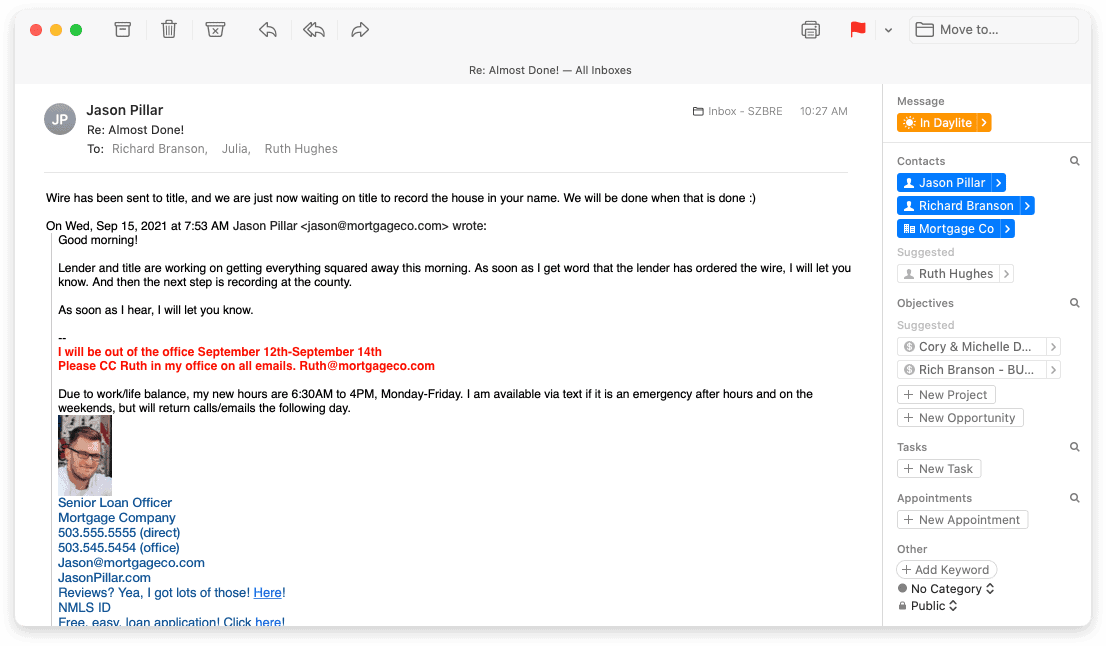Click the NMLS ID text
Screen dimensions: 1106x646
(x=85, y=607)
